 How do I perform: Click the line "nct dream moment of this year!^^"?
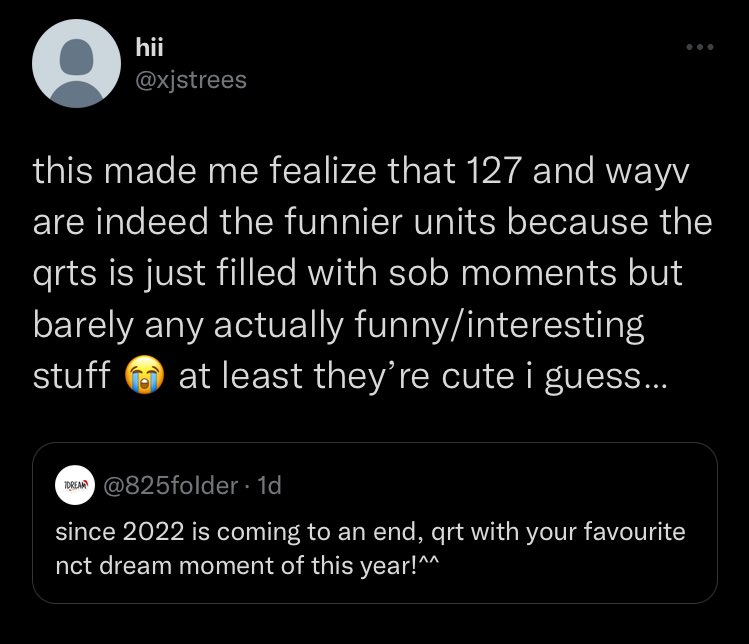[247, 566]
